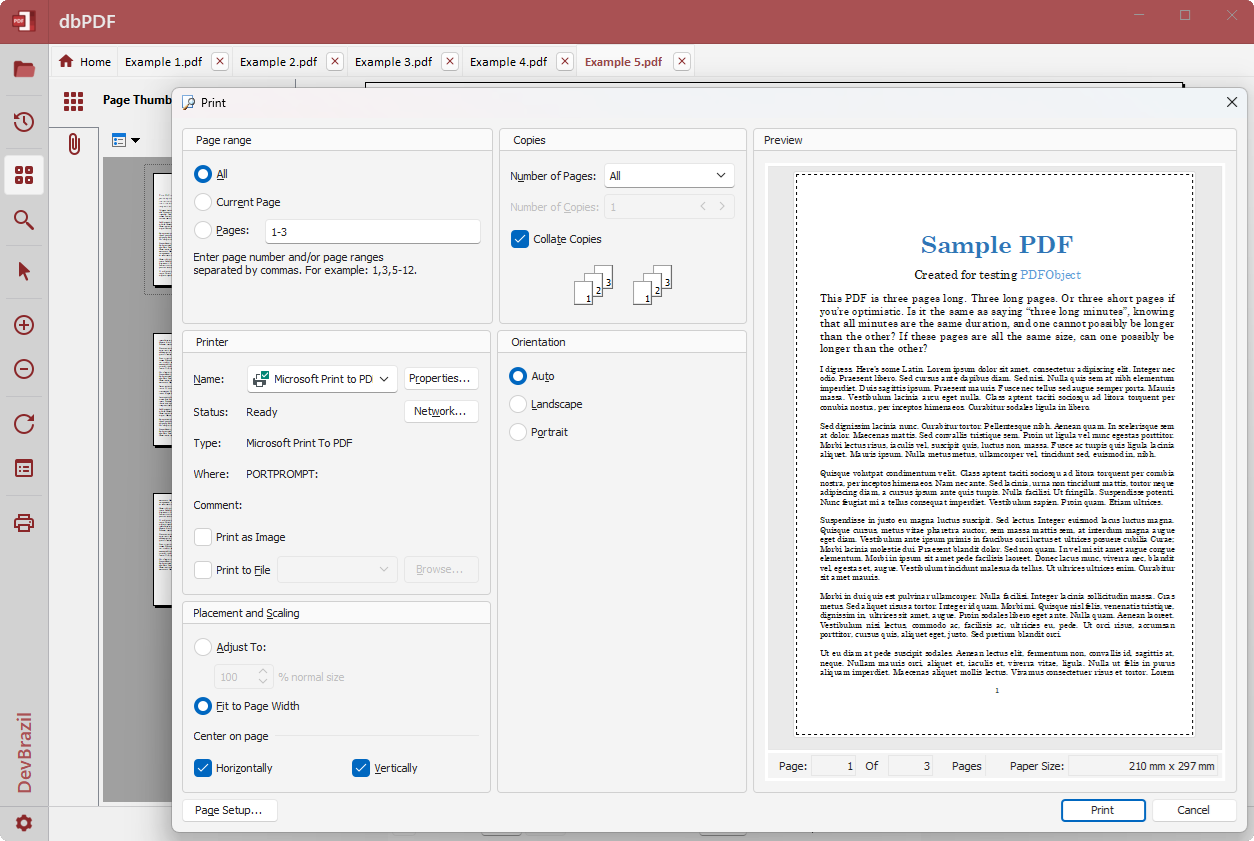Open recent files history icon
The width and height of the screenshot is (1254, 841).
pyautogui.click(x=24, y=122)
